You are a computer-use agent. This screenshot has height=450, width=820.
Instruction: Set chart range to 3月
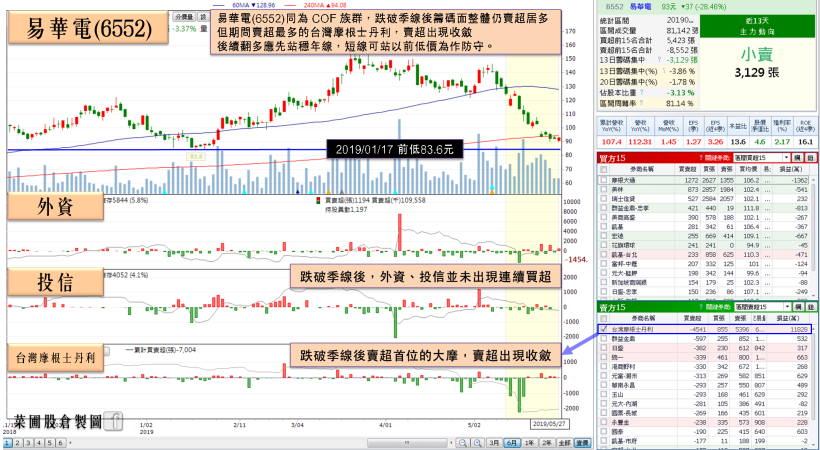click(x=494, y=443)
